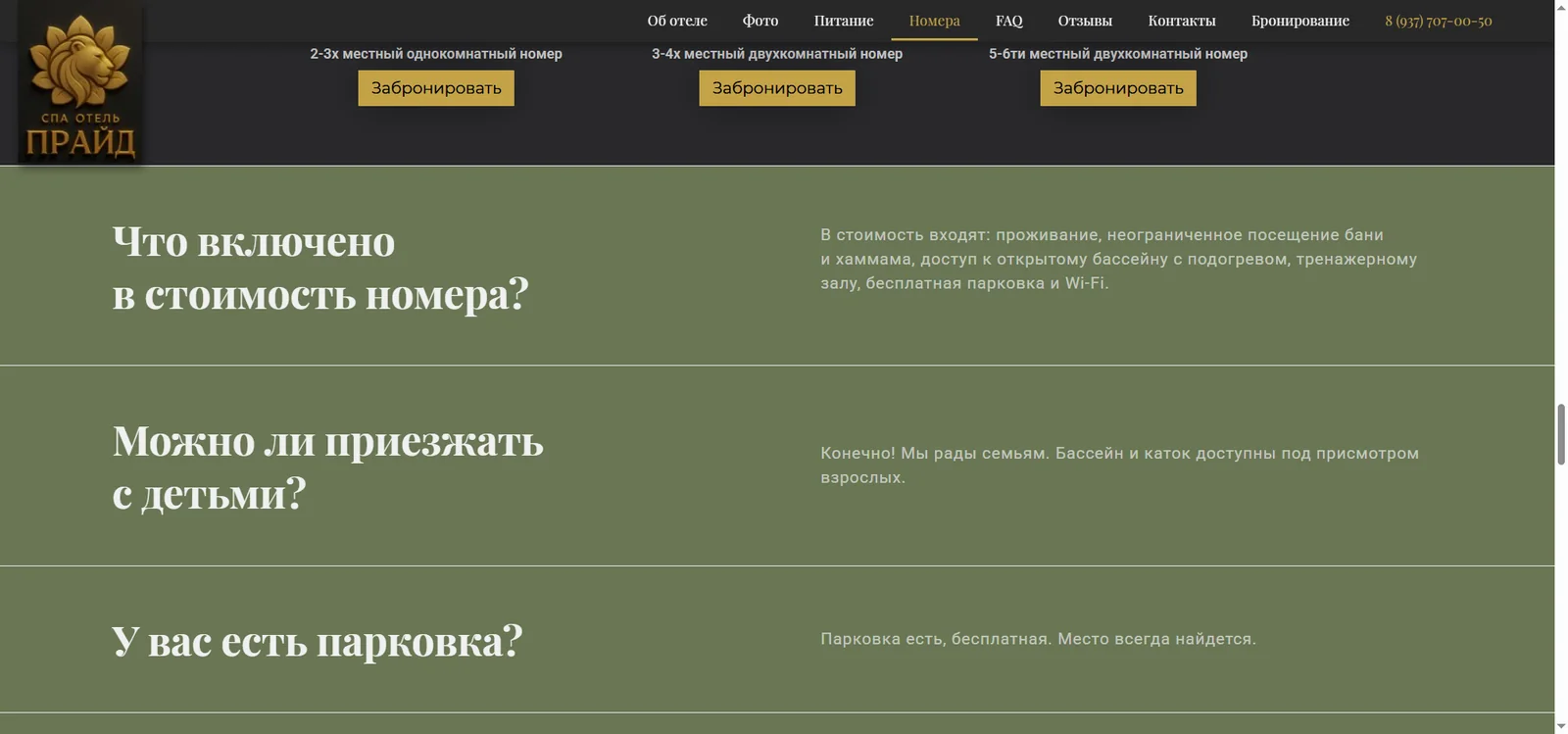Click the 5-6ти местный двухкомнатный номер title
The width and height of the screenshot is (1568, 734).
(x=1118, y=54)
